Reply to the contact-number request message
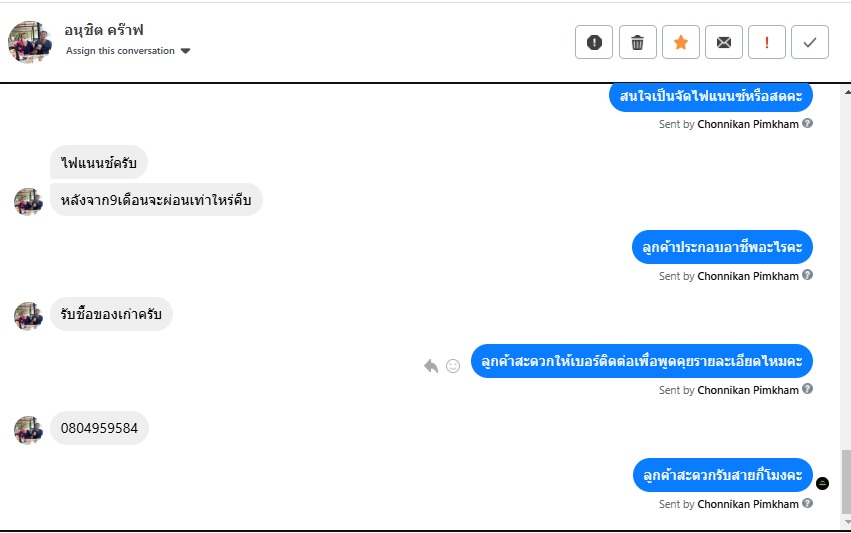Viewport: 851px width, 533px height. (431, 366)
